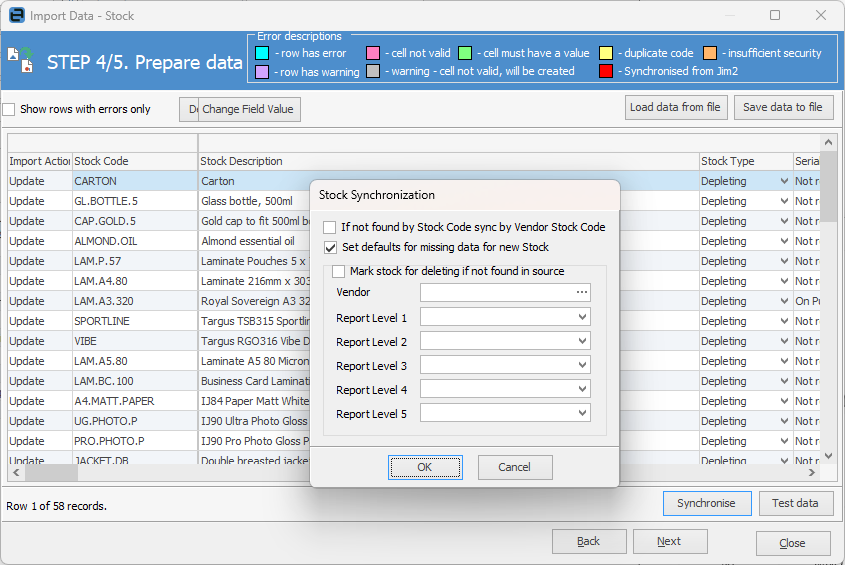This screenshot has height=565, width=845.
Task: Close the Import Data window with X
Action: 821,15
